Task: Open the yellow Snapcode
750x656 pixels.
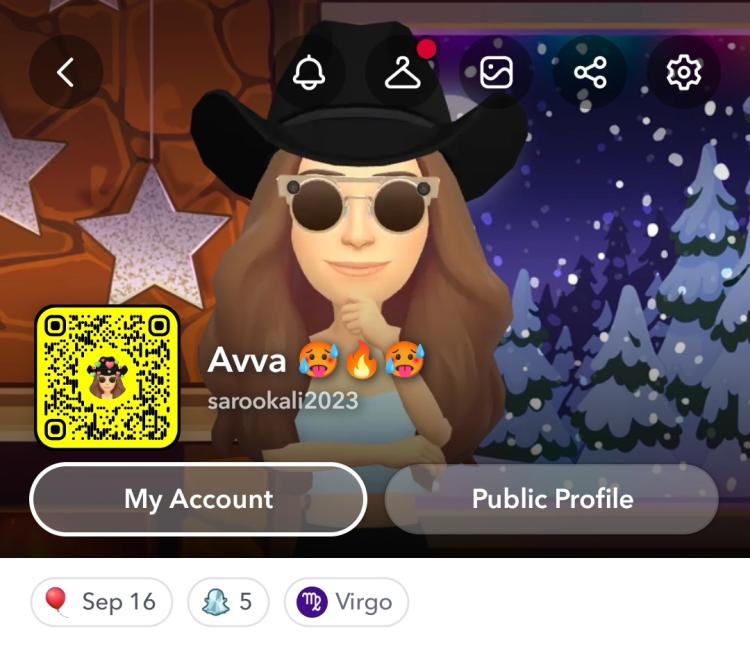Action: [x=108, y=378]
